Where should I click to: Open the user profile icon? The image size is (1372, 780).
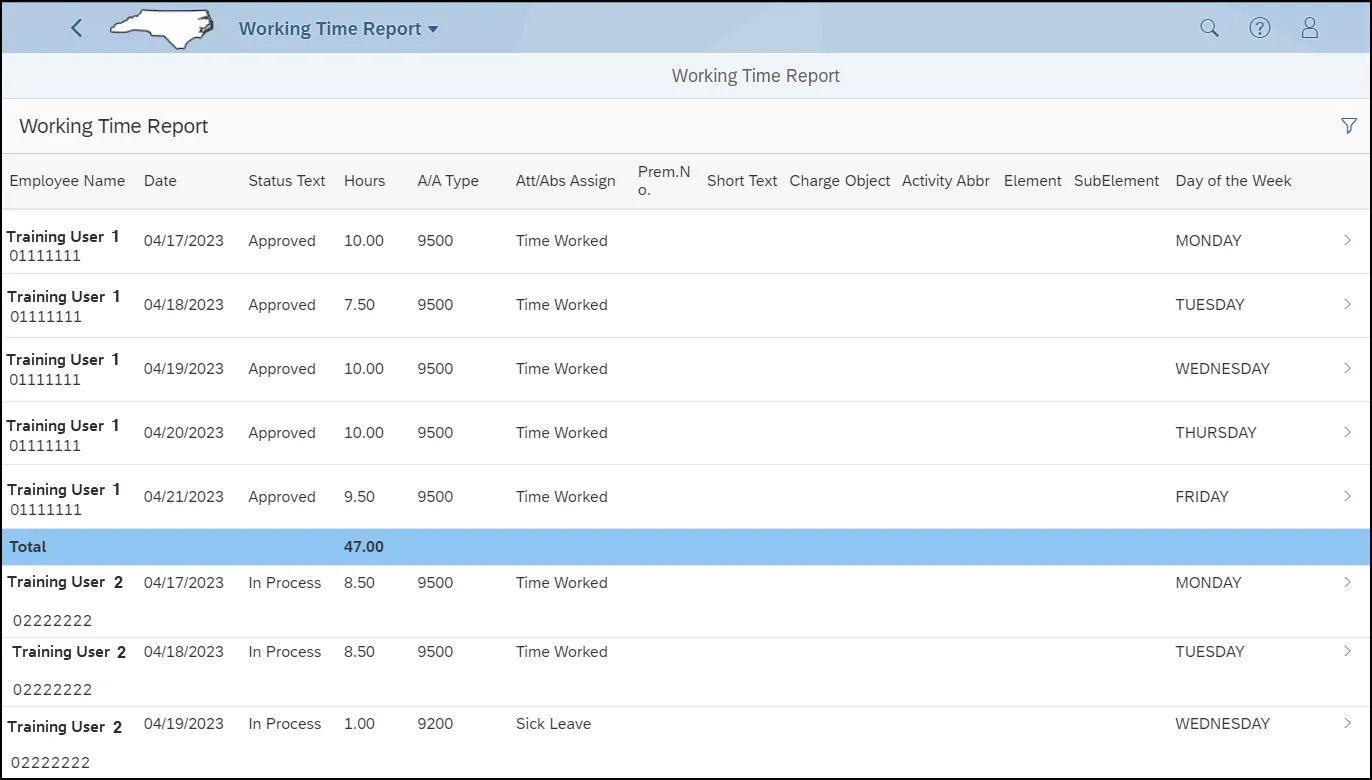click(x=1309, y=28)
